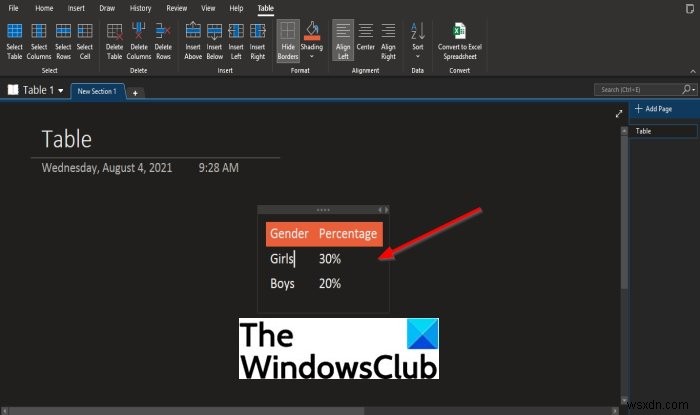700x415 pixels.
Task: Open the Sort dropdown arrow
Action: (x=418, y=57)
